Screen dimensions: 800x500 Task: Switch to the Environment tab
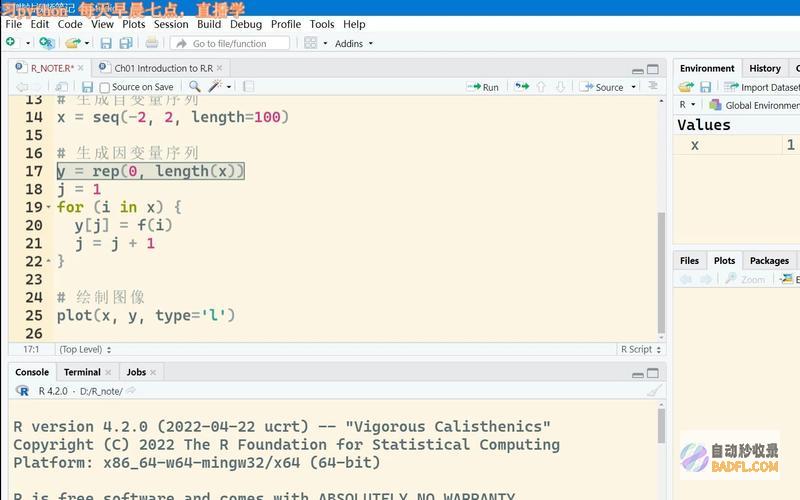[x=707, y=68]
